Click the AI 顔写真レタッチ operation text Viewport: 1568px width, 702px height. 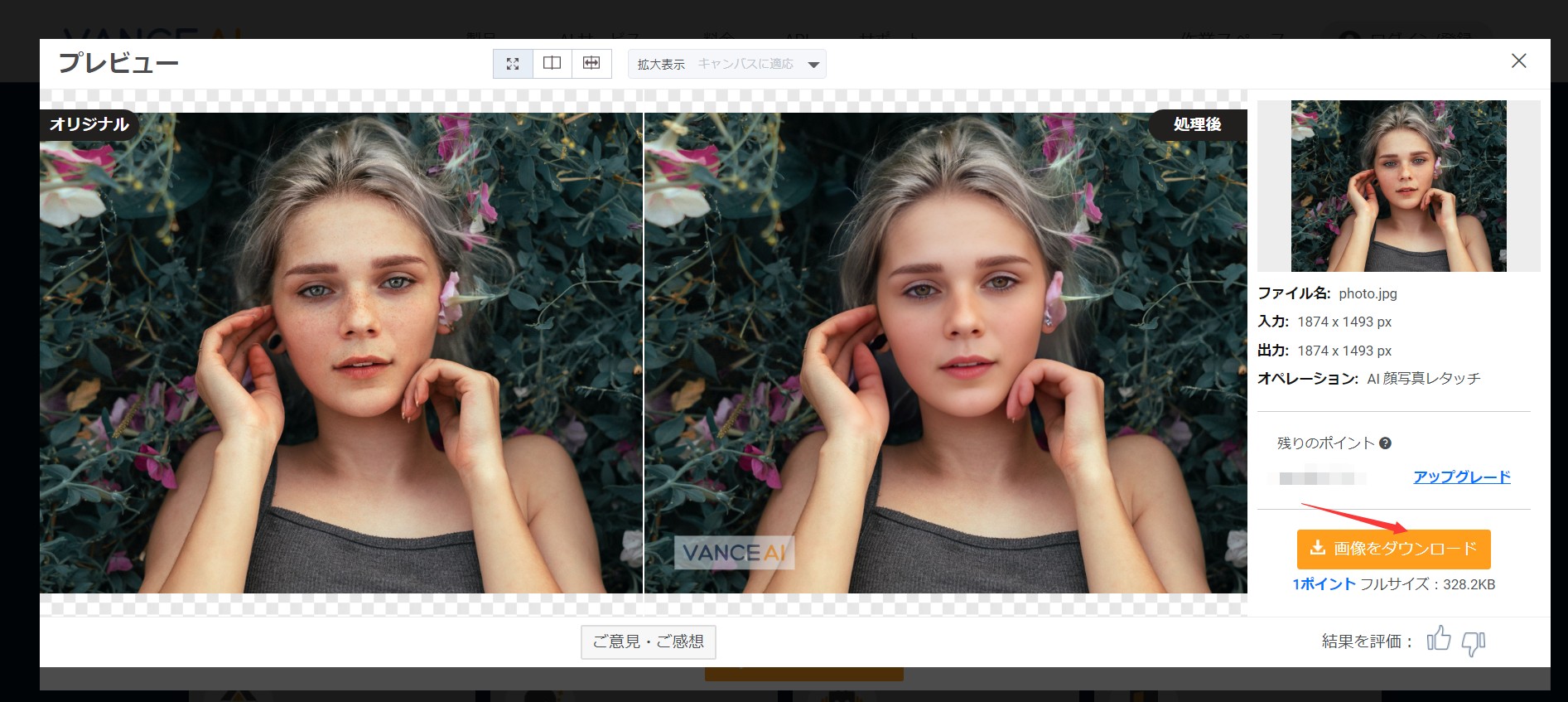coord(1423,379)
